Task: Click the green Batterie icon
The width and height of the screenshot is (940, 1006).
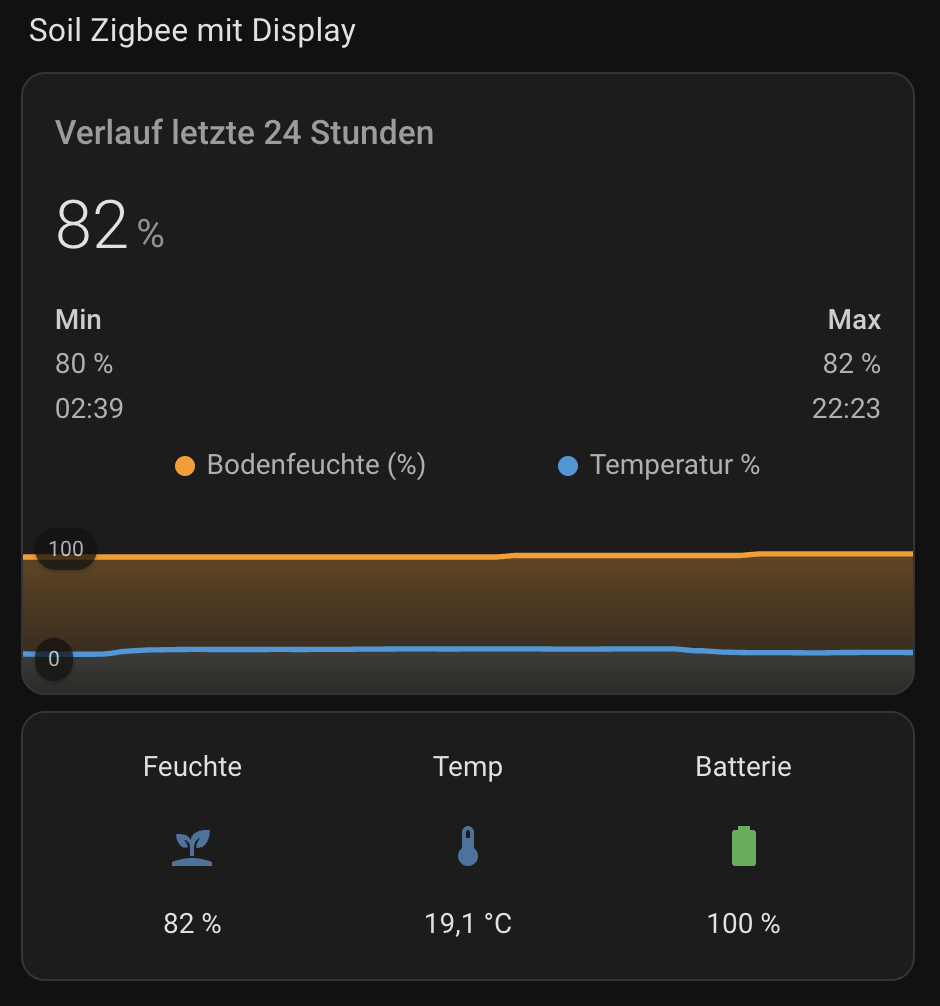Action: coord(743,846)
